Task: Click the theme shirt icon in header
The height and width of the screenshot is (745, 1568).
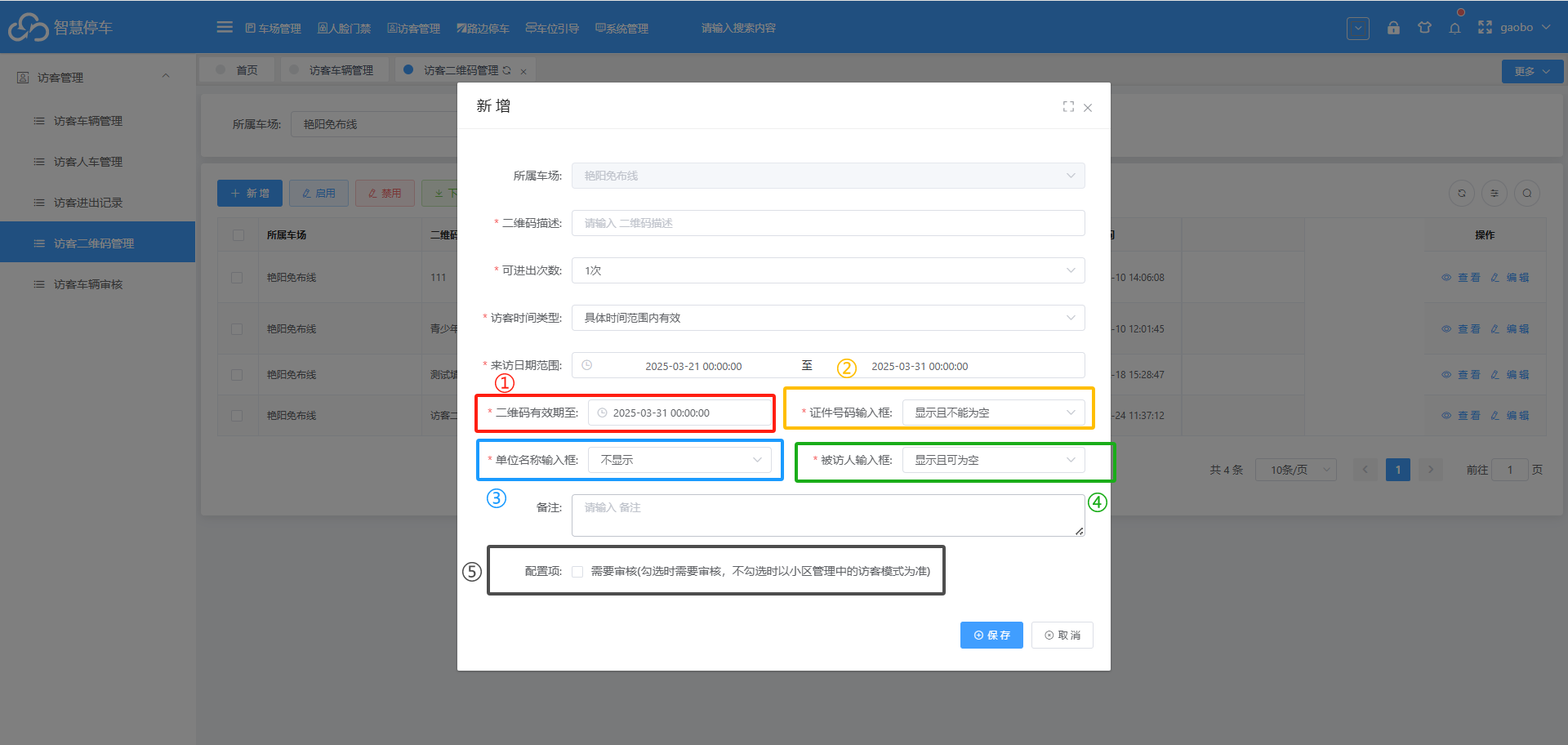Action: coord(1424,28)
